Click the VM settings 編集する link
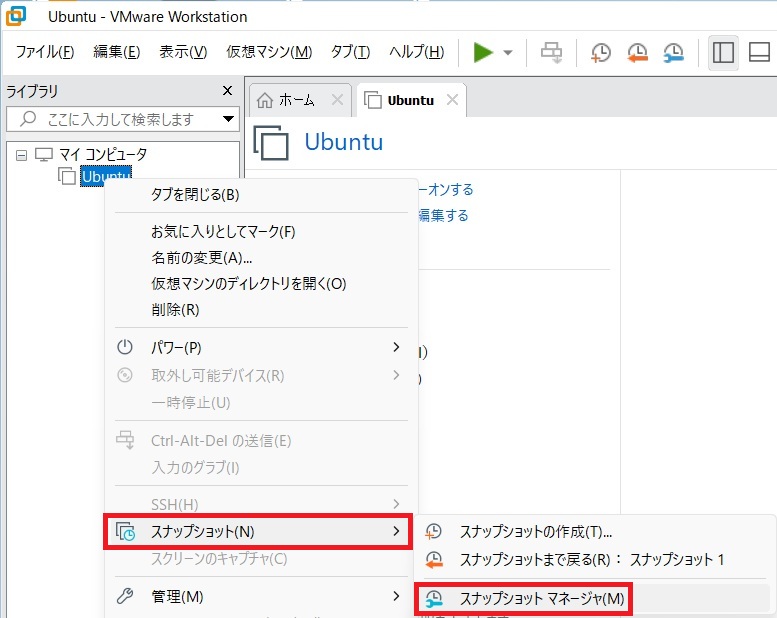777x618 pixels. click(444, 215)
